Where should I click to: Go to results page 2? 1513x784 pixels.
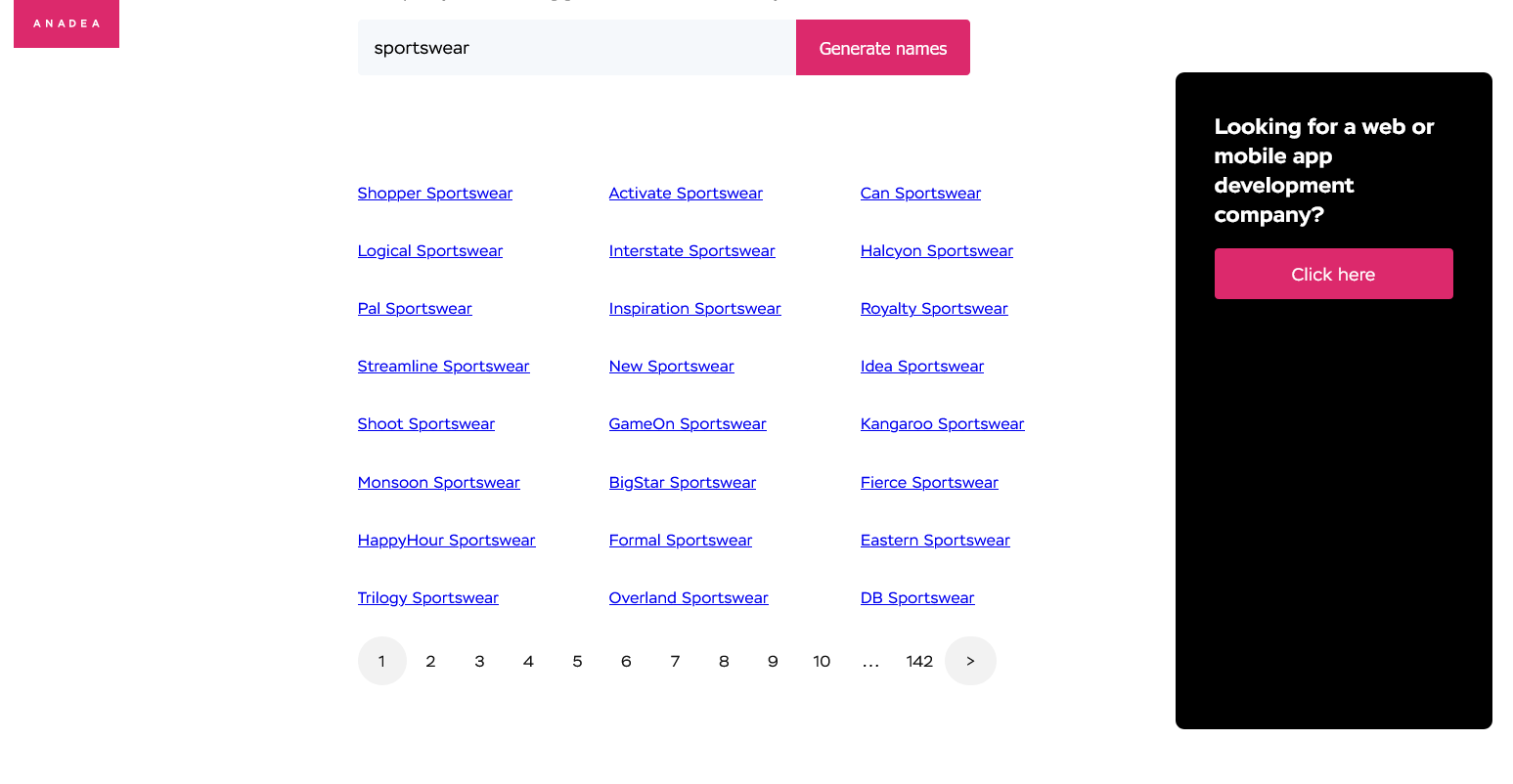coord(430,661)
